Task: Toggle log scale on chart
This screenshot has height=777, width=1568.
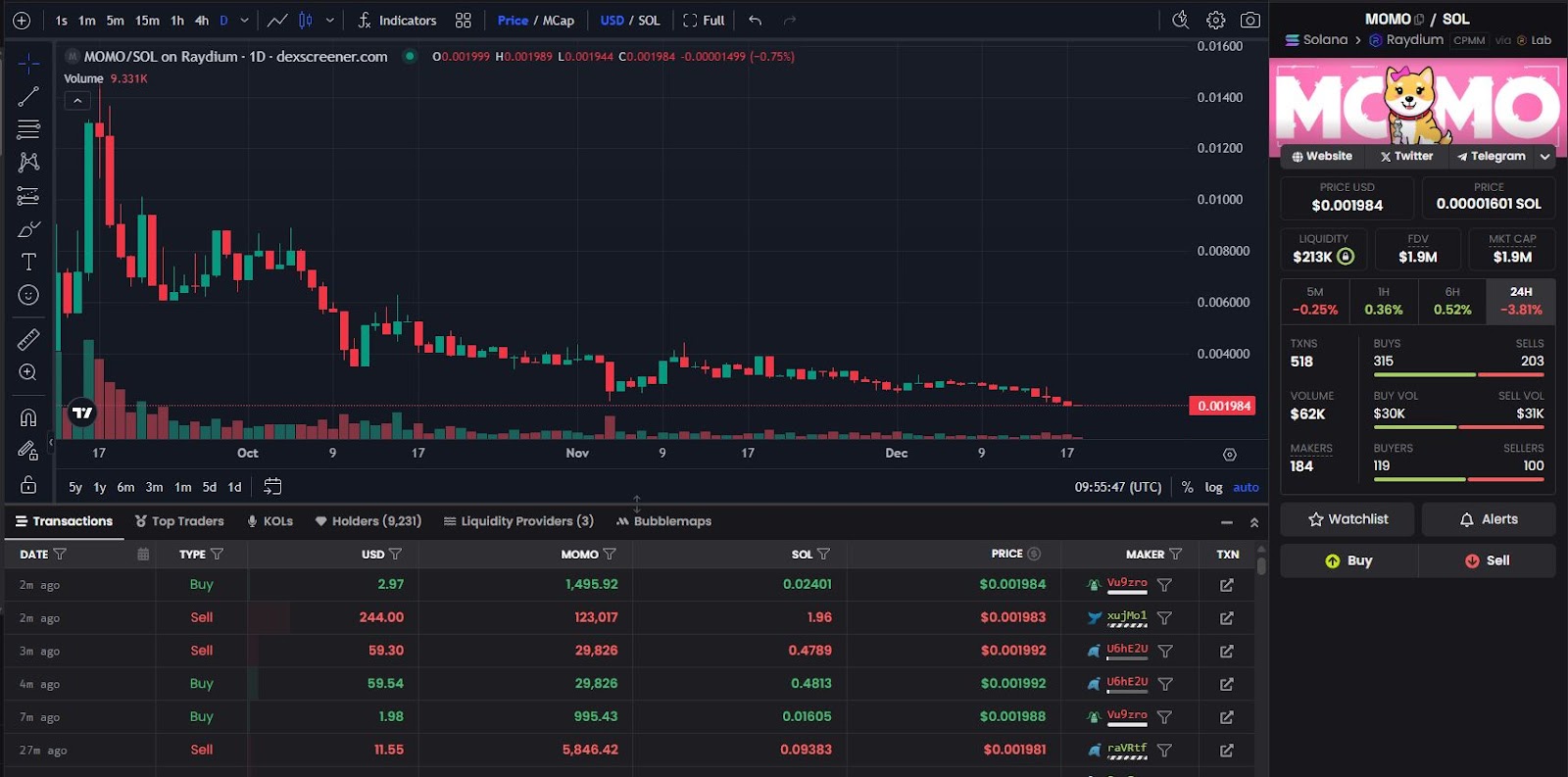Action: pos(1213,487)
